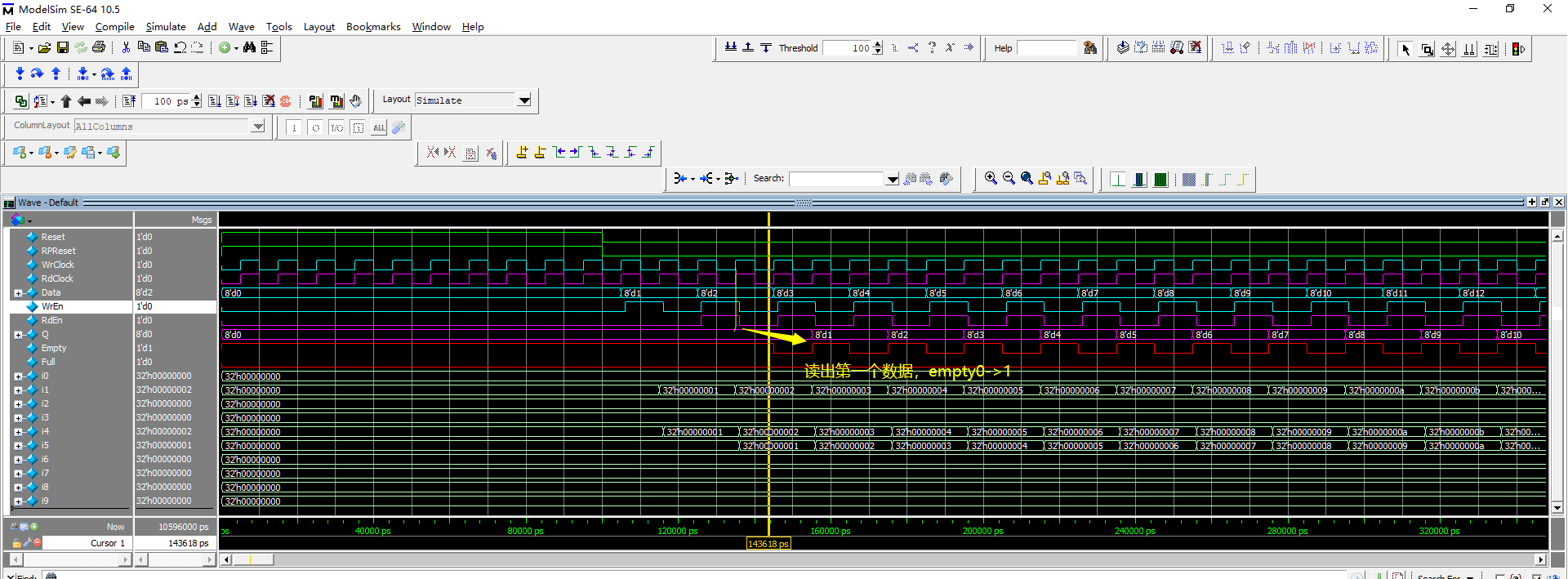Image resolution: width=1568 pixels, height=579 pixels.
Task: Increase the Threshold value with up arrow
Action: pyautogui.click(x=878, y=44)
